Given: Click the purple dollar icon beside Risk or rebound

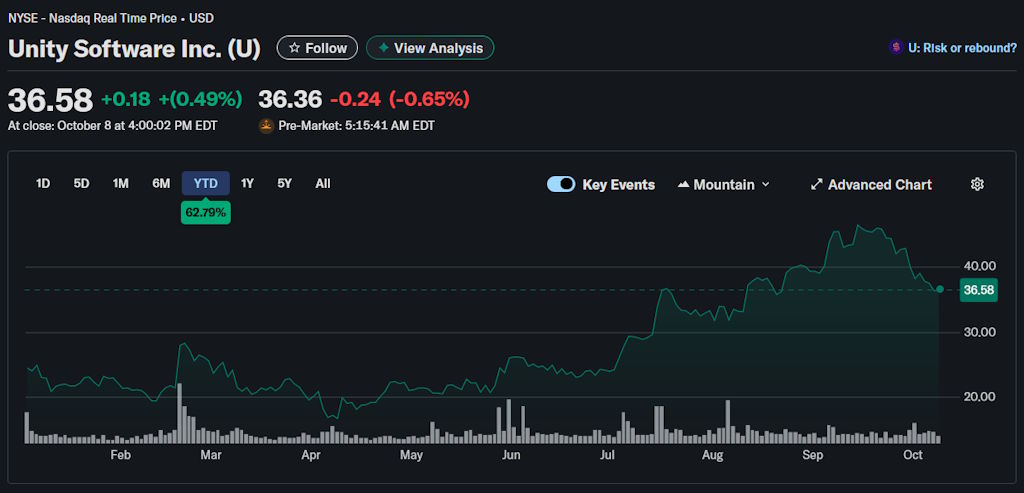Looking at the screenshot, I should click(x=895, y=48).
